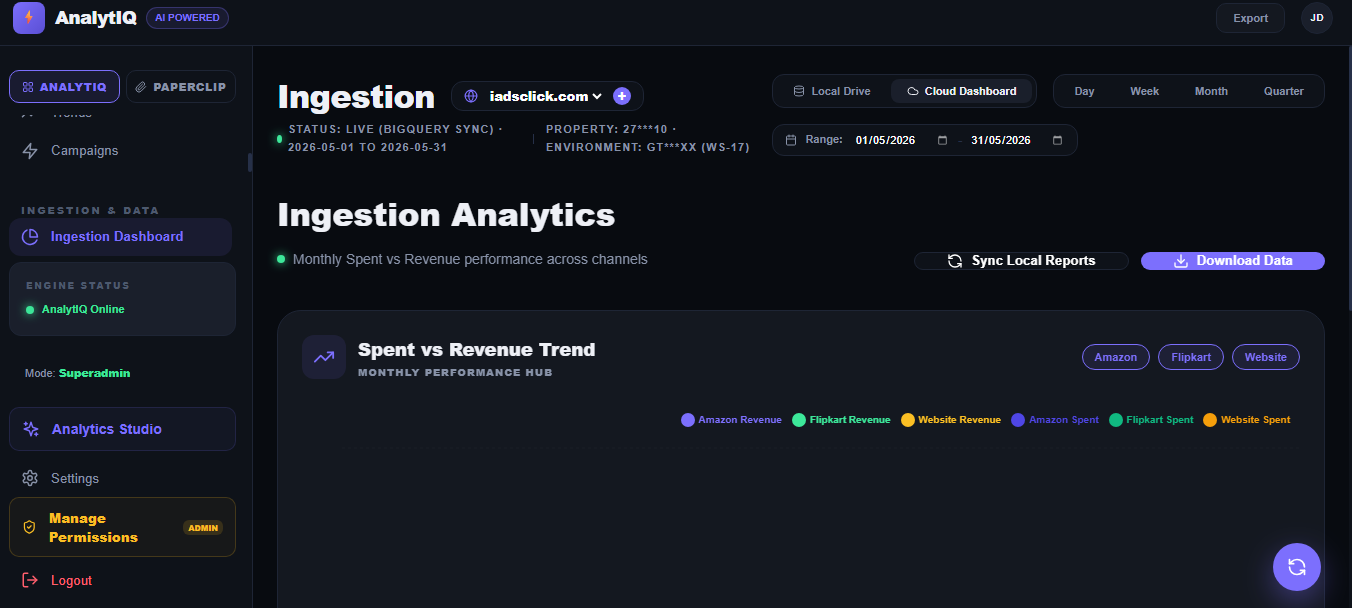The image size is (1352, 608).
Task: Click the Cloud Dashboard cloud icon
Action: coord(913,91)
